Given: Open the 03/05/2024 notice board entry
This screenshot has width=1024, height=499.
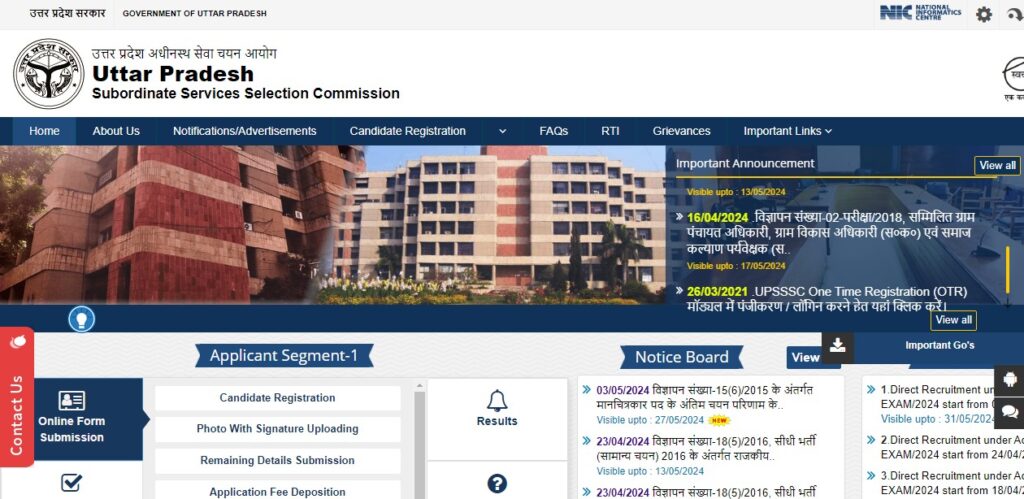Looking at the screenshot, I should pos(705,397).
